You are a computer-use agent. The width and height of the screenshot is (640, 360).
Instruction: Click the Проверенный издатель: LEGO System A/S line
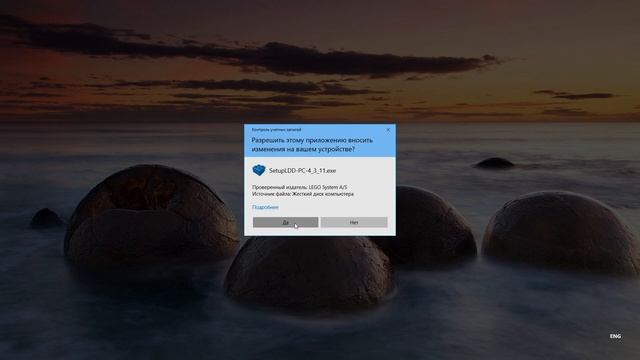pos(300,187)
